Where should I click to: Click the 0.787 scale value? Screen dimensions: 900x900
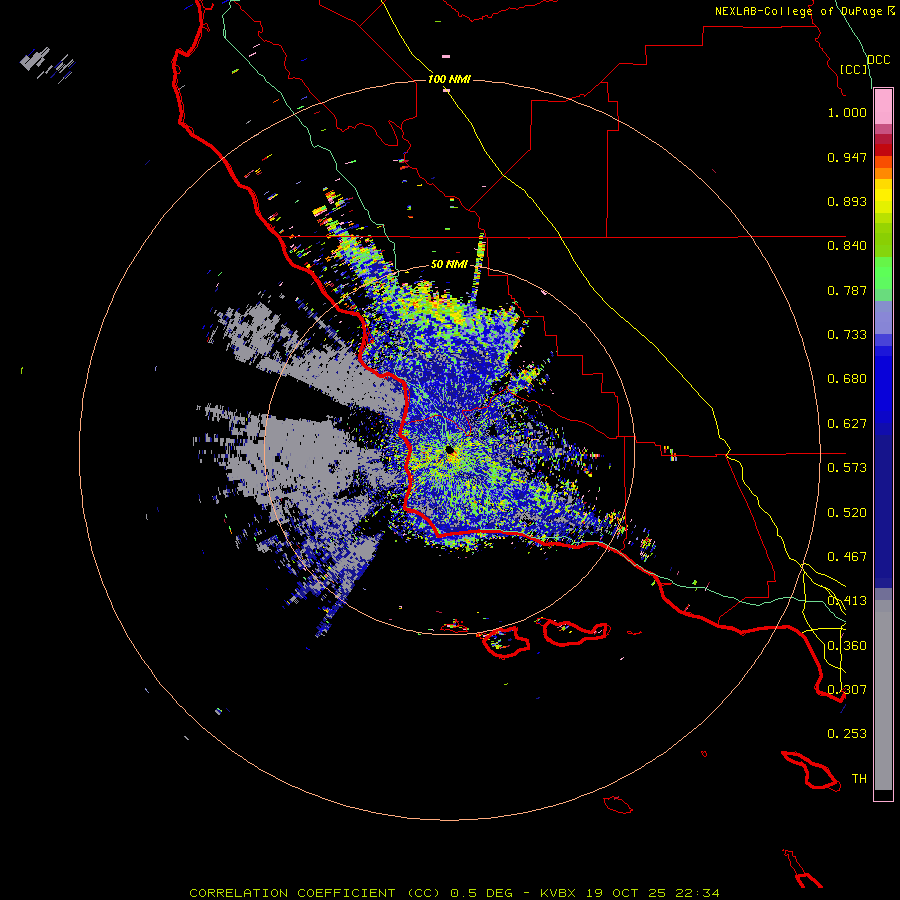[847, 290]
